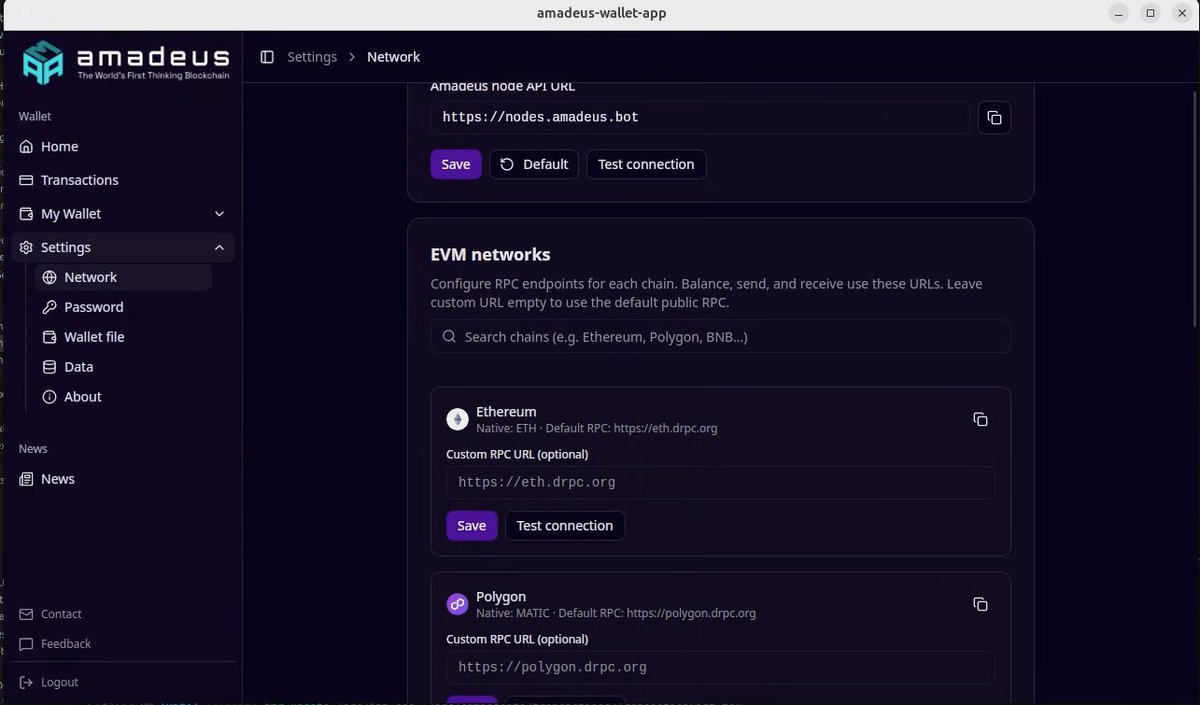The height and width of the screenshot is (705, 1200).
Task: Click the Network breadcrumb text
Action: pyautogui.click(x=393, y=57)
